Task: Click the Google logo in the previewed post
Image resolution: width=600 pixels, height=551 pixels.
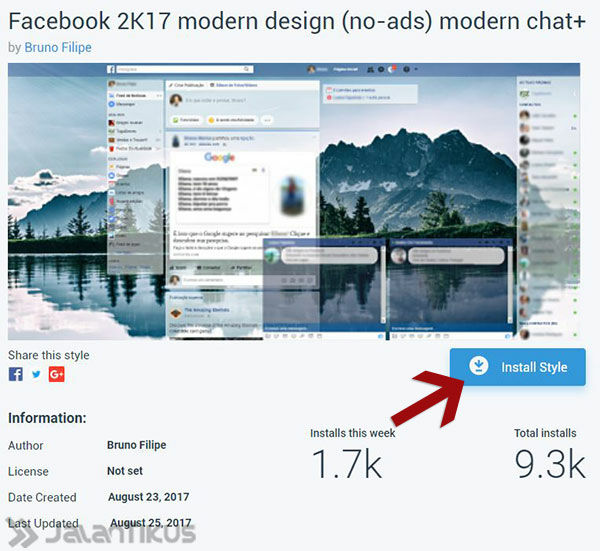Action: tap(220, 157)
